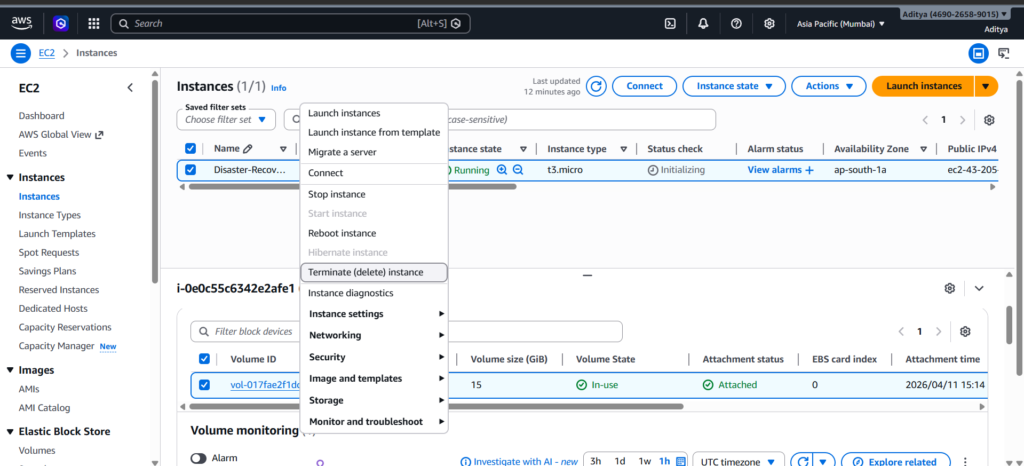The height and width of the screenshot is (466, 1024).
Task: Open the Instance state dropdown
Action: click(x=733, y=86)
